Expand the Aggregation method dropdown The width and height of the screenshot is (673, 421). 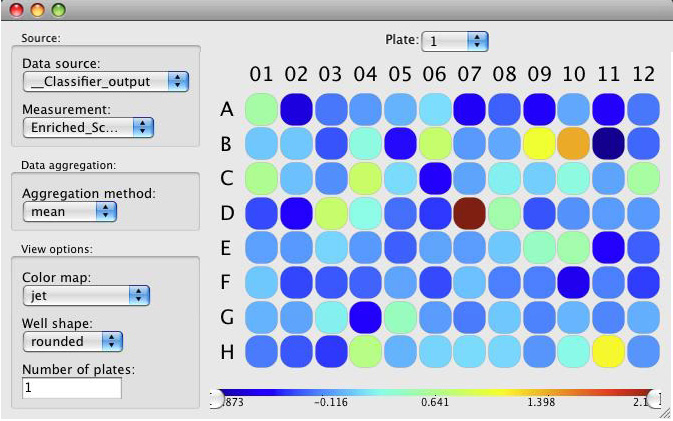click(69, 212)
